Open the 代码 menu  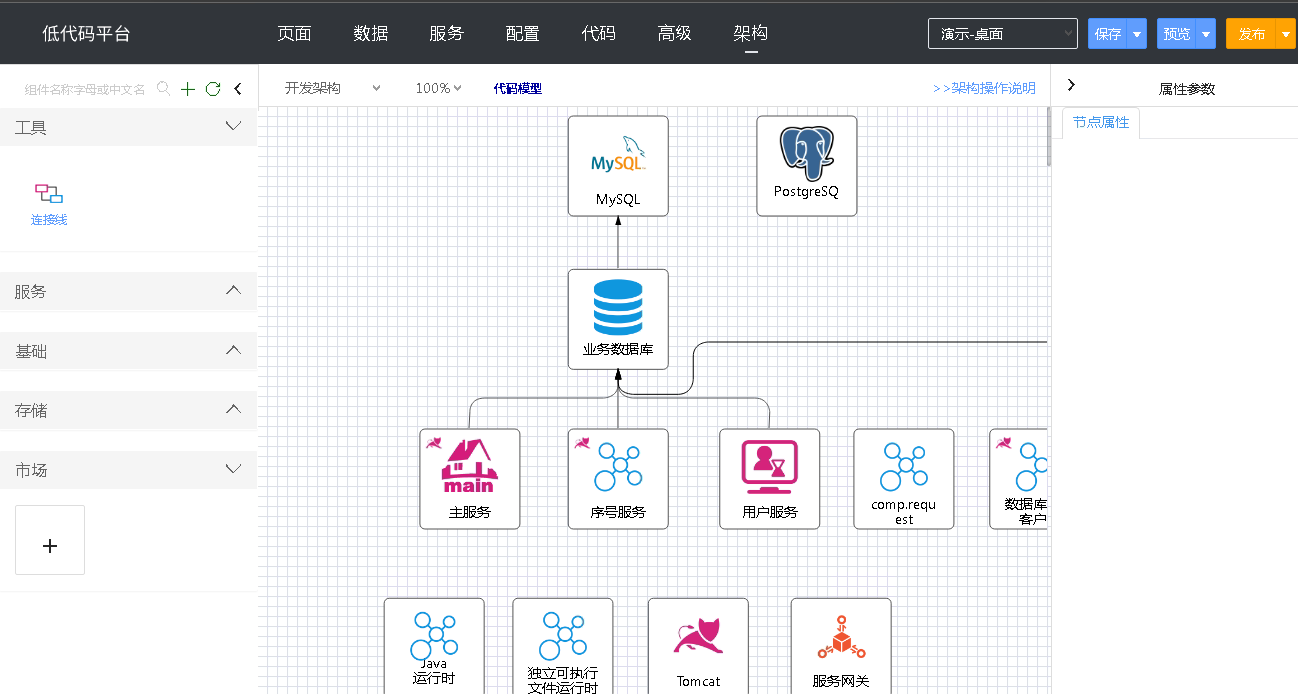599,33
